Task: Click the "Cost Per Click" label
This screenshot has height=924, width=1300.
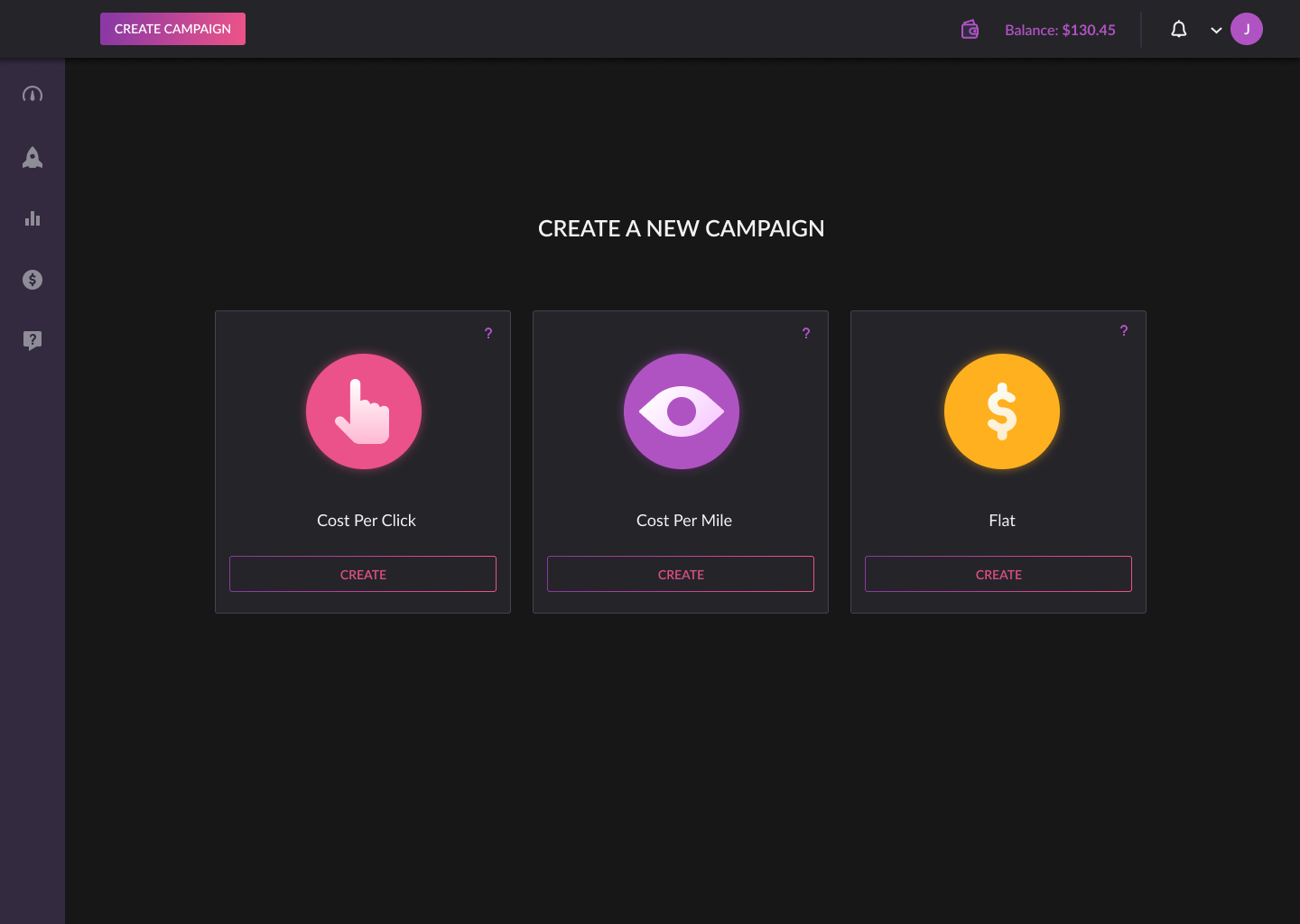Action: click(367, 521)
